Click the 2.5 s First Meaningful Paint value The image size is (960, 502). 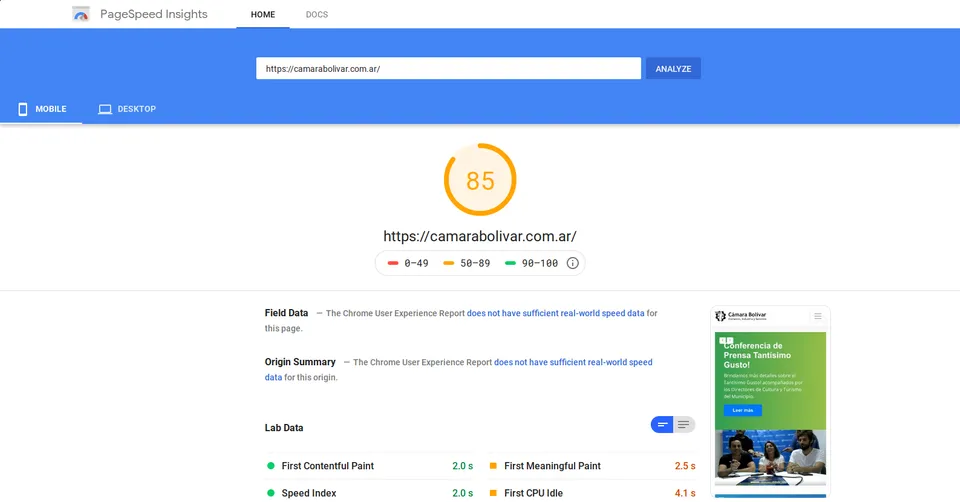tap(685, 466)
